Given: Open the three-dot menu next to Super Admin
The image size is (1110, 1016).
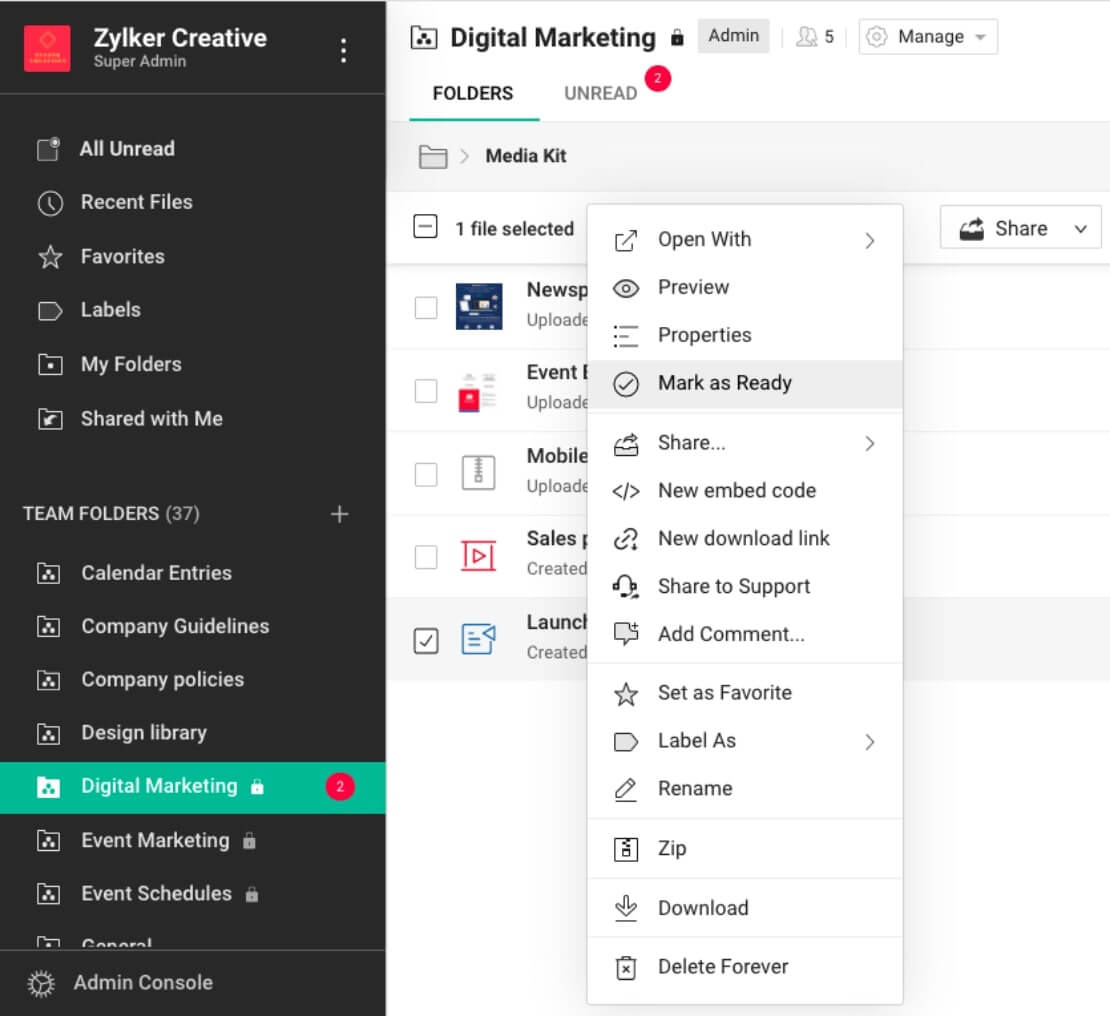Looking at the screenshot, I should point(343,48).
